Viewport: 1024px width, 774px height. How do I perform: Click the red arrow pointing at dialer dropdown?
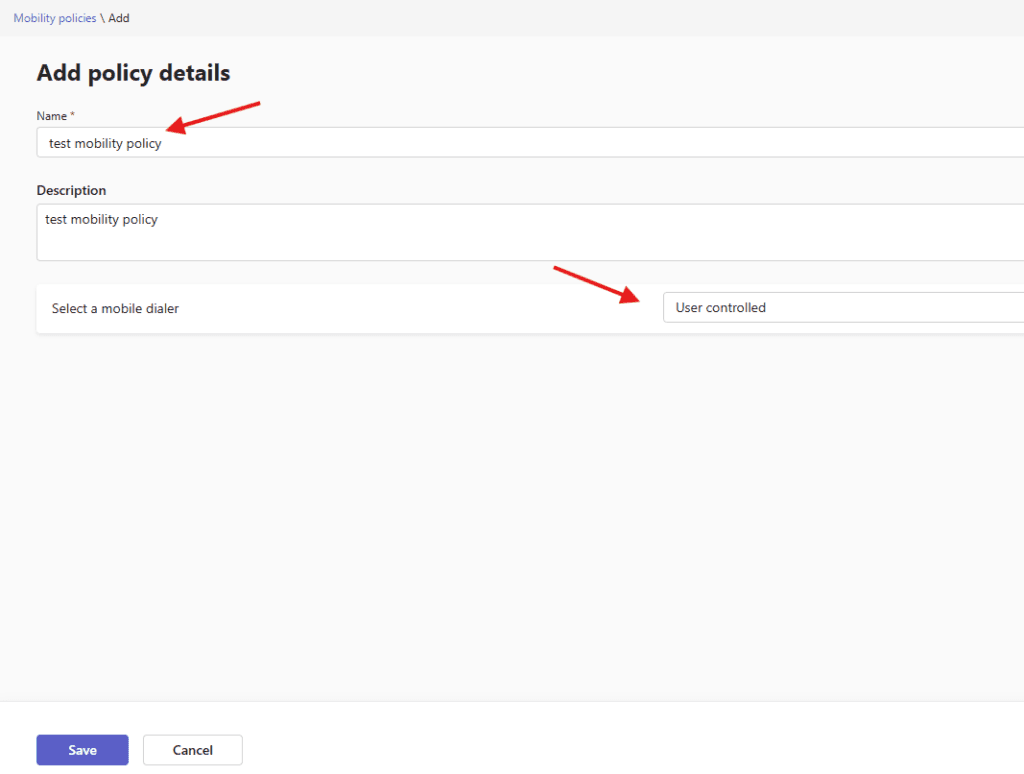597,284
